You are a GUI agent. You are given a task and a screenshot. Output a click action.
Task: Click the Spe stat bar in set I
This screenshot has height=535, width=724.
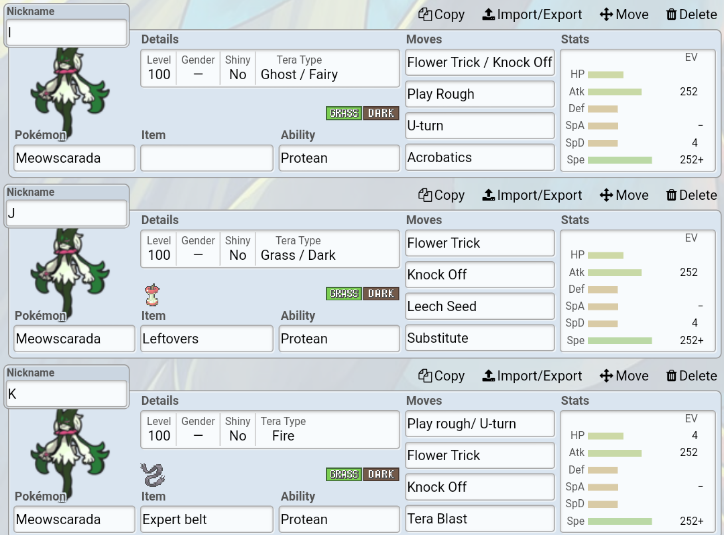click(x=620, y=160)
